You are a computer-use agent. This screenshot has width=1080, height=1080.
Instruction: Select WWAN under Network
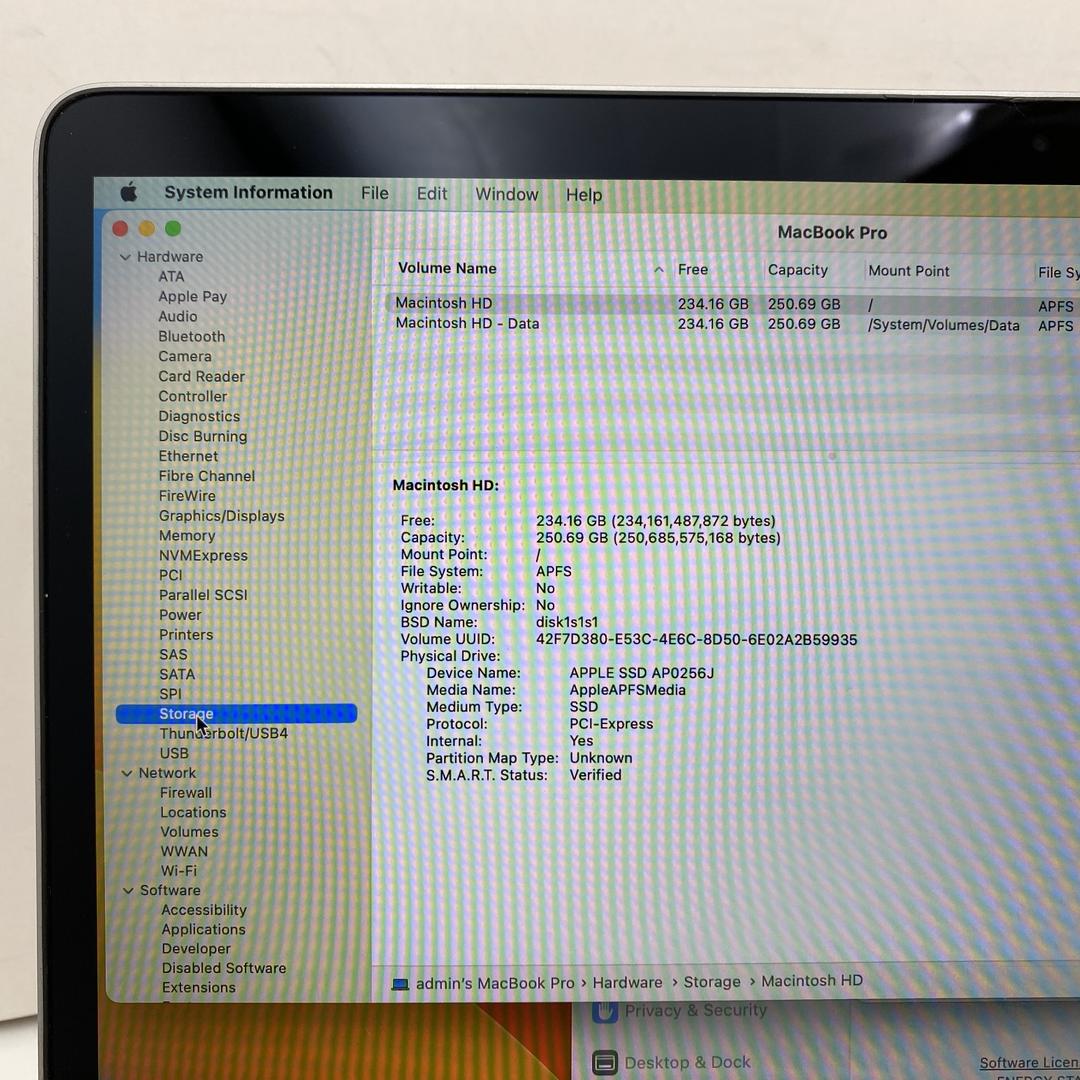[184, 852]
